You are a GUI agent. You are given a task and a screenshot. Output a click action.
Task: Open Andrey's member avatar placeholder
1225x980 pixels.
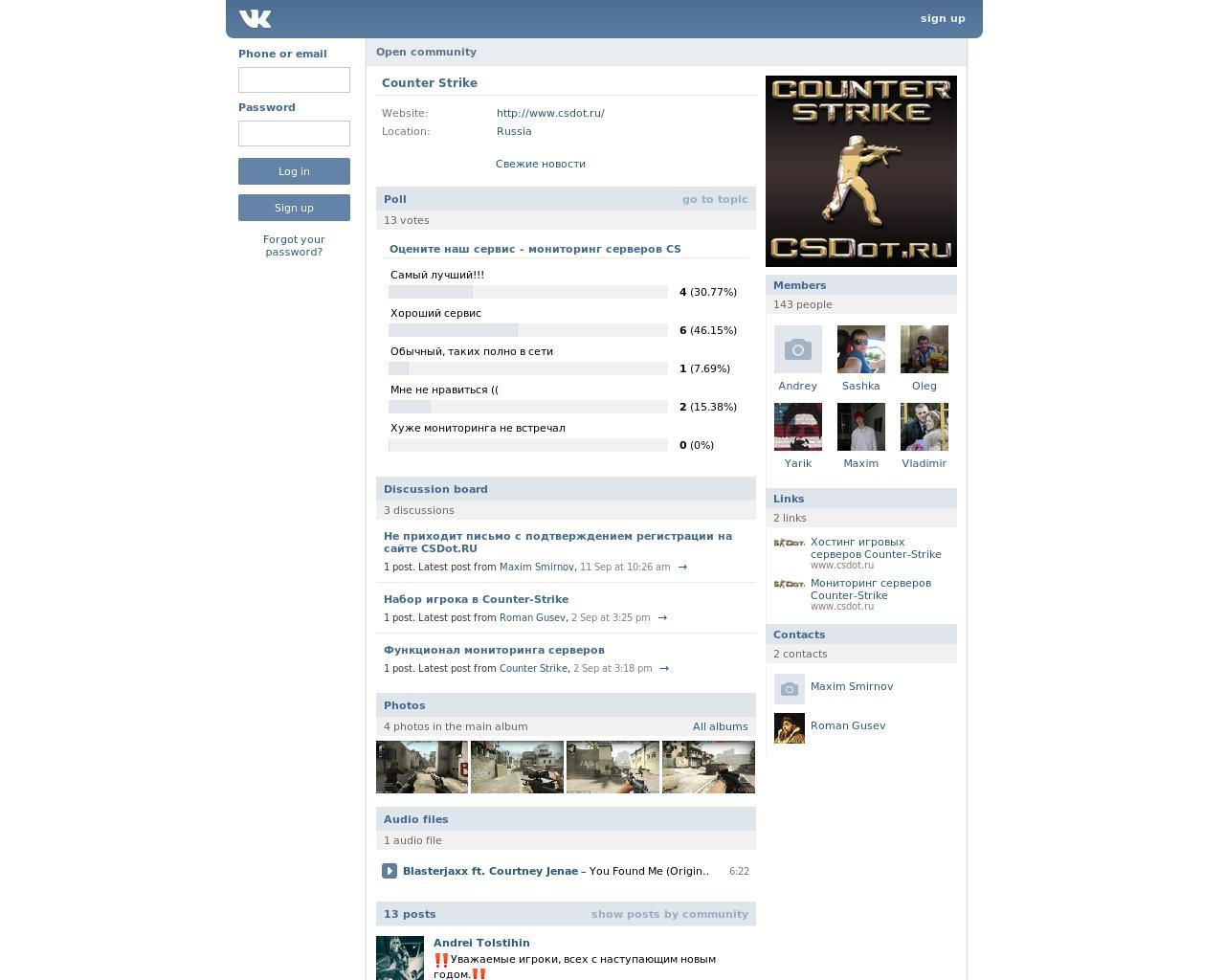click(x=798, y=349)
